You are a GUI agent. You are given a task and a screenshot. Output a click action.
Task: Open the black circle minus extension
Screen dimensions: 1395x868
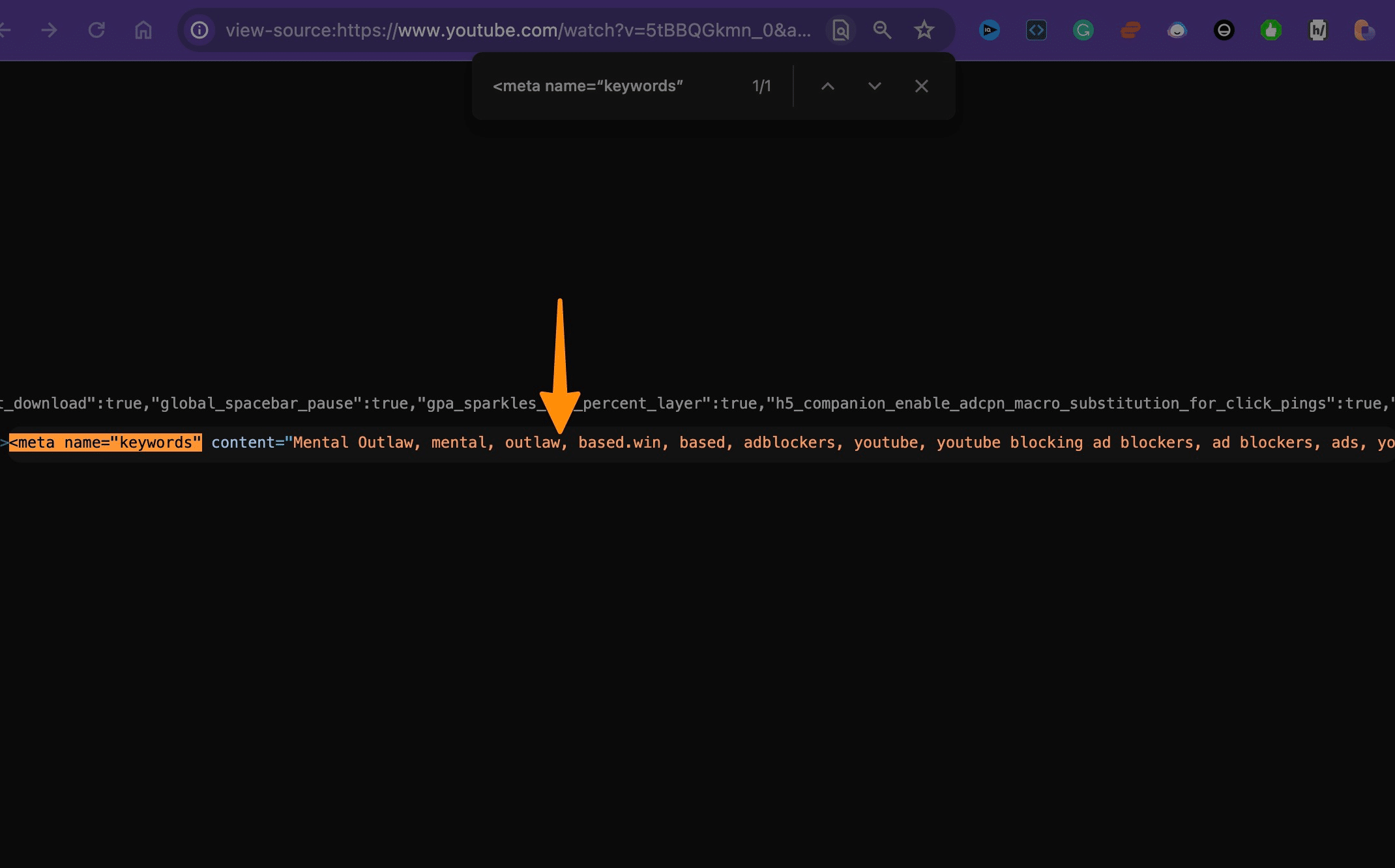(x=1224, y=30)
